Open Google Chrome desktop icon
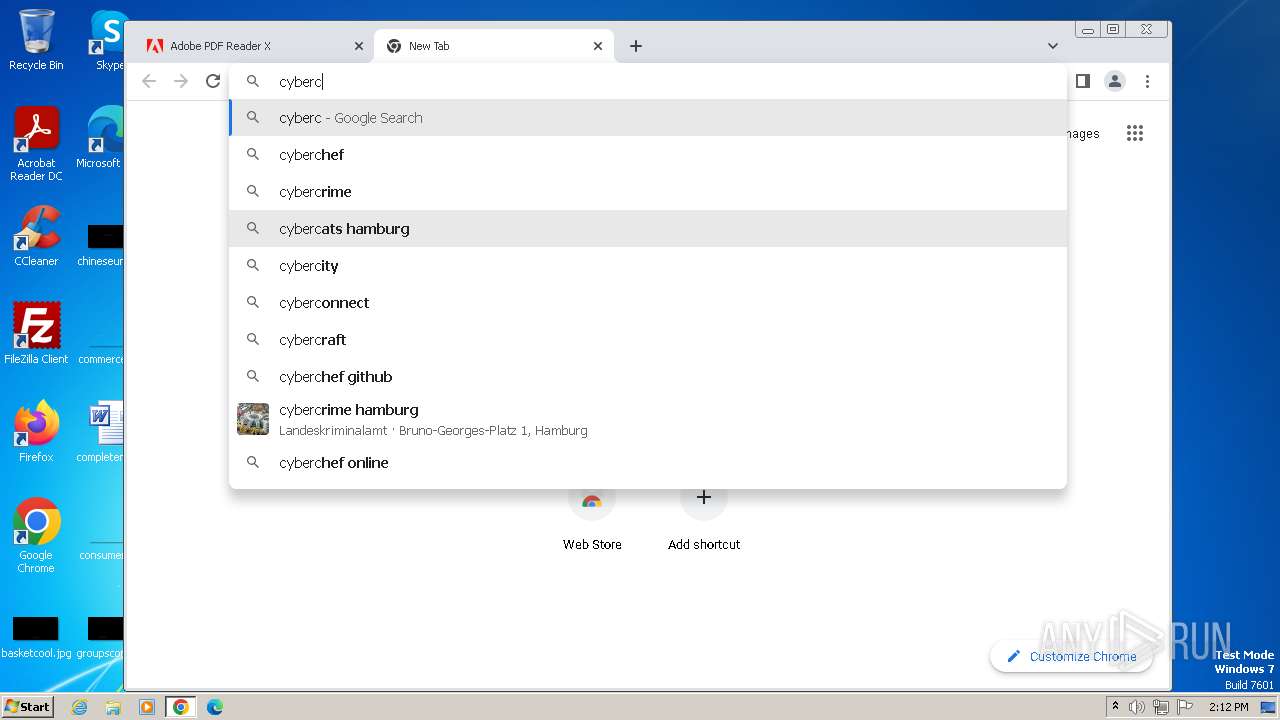Screen dimensions: 1280x720 tap(36, 536)
